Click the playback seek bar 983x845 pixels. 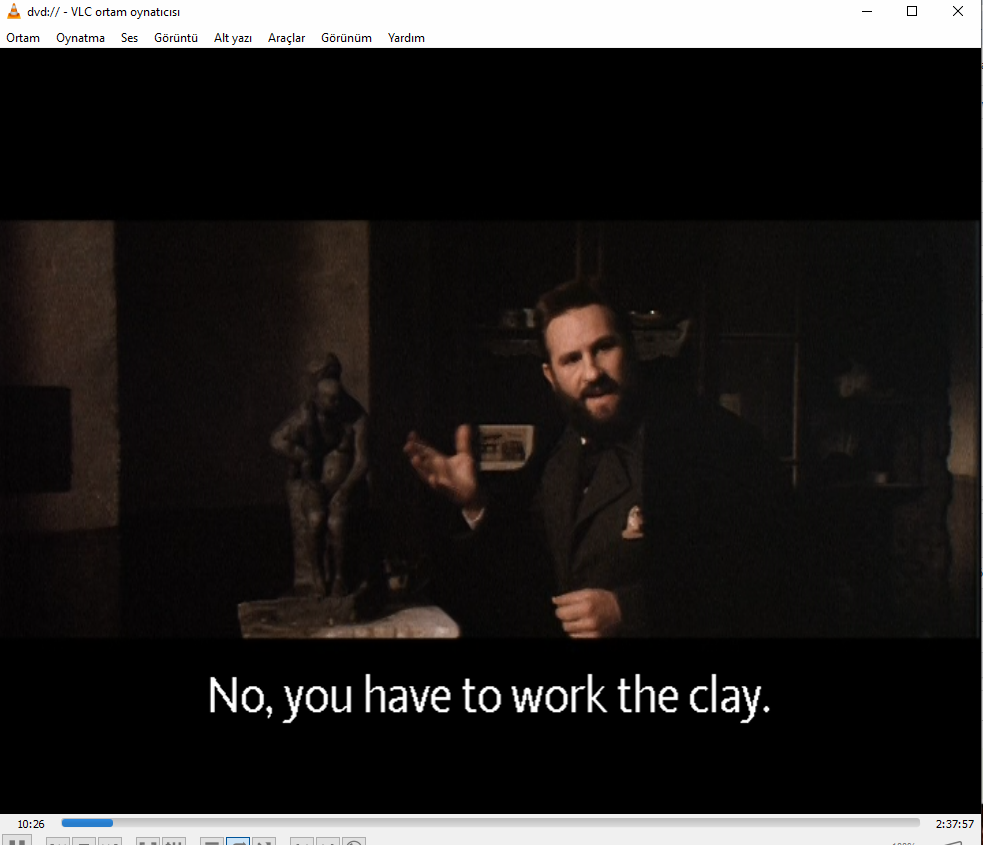click(490, 823)
